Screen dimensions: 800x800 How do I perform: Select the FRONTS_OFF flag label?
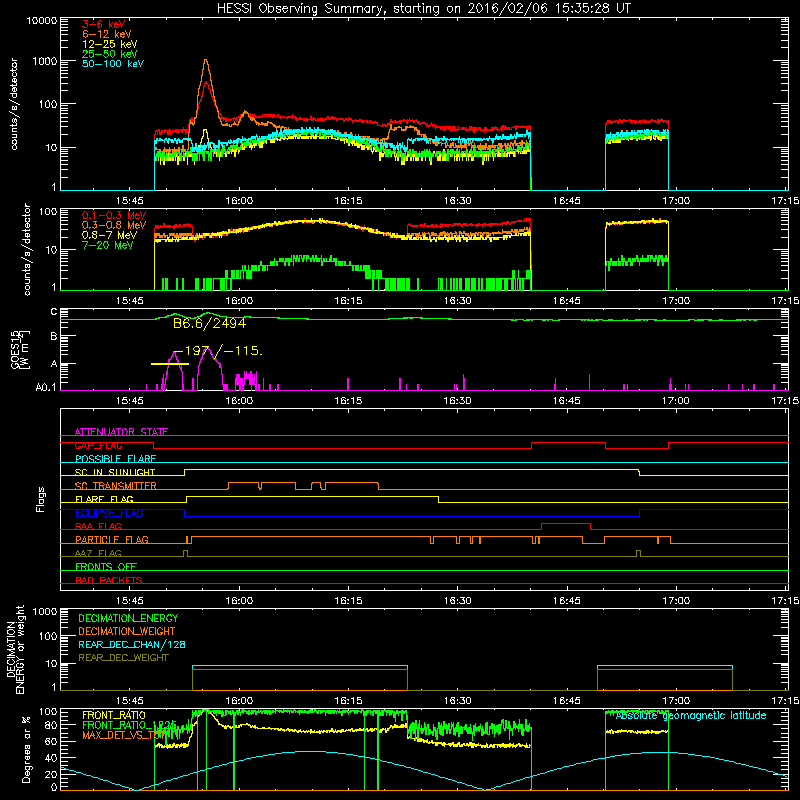click(x=106, y=566)
